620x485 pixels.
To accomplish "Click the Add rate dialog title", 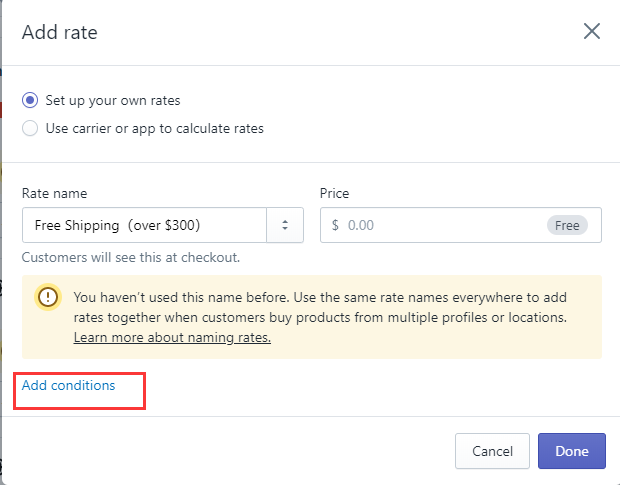I will click(x=59, y=32).
